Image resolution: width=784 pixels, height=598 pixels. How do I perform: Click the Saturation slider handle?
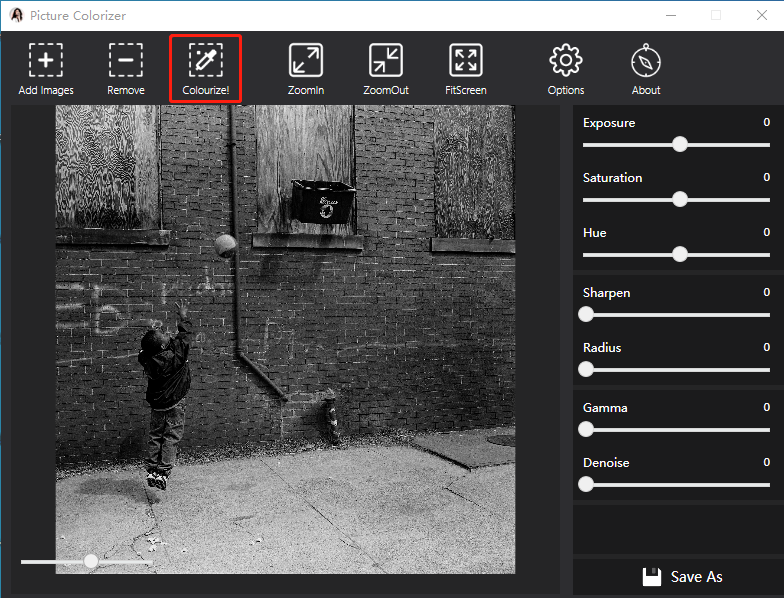[x=680, y=200]
